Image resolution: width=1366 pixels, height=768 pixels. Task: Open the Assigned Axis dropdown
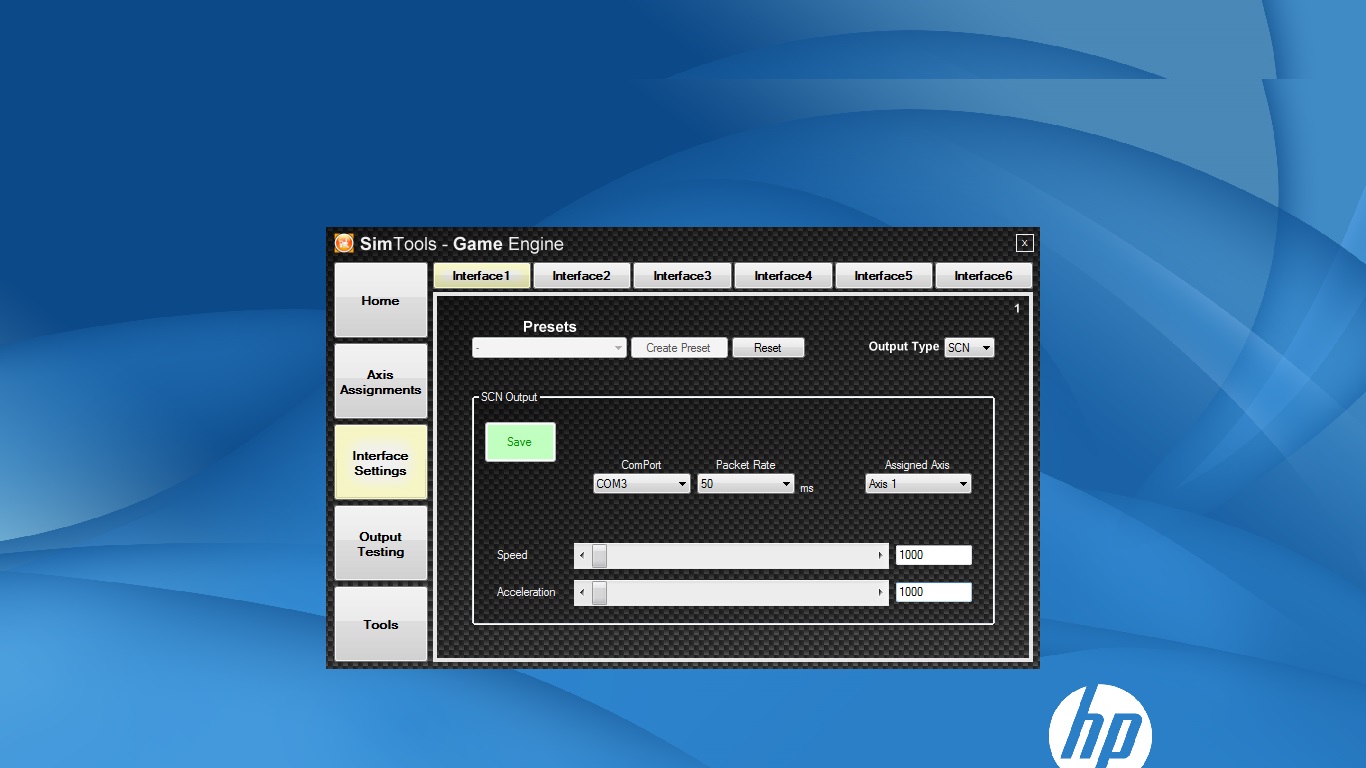(918, 484)
